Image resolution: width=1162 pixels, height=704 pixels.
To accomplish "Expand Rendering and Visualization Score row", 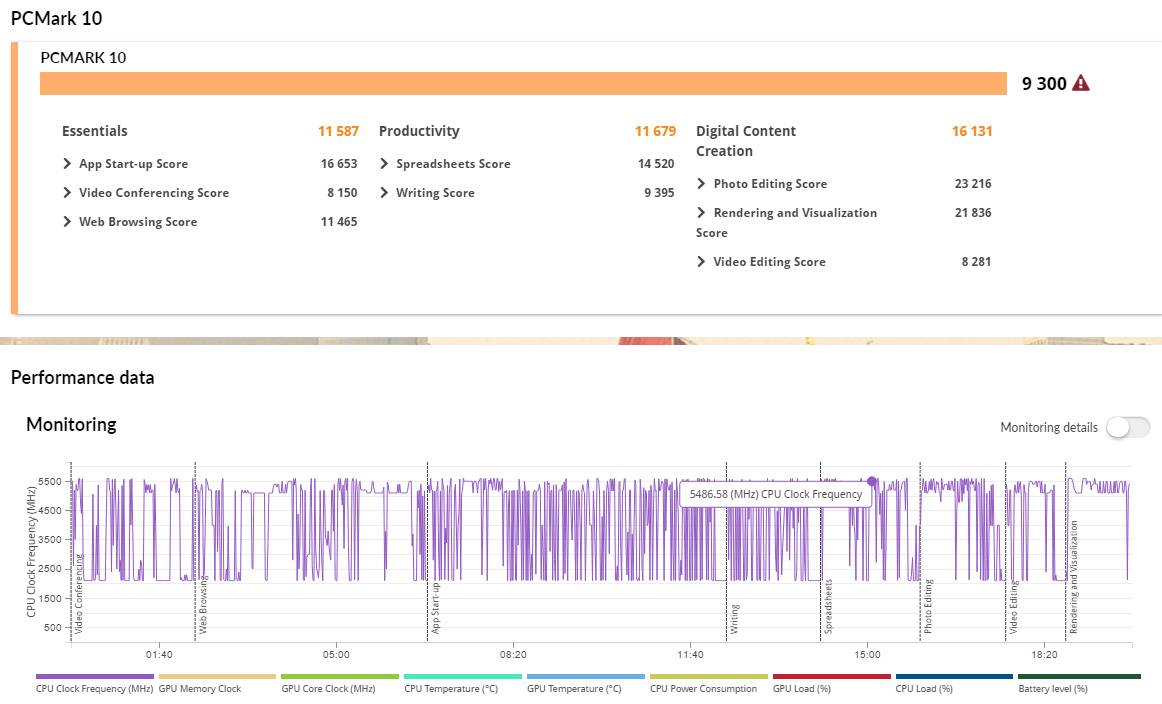I will point(702,213).
